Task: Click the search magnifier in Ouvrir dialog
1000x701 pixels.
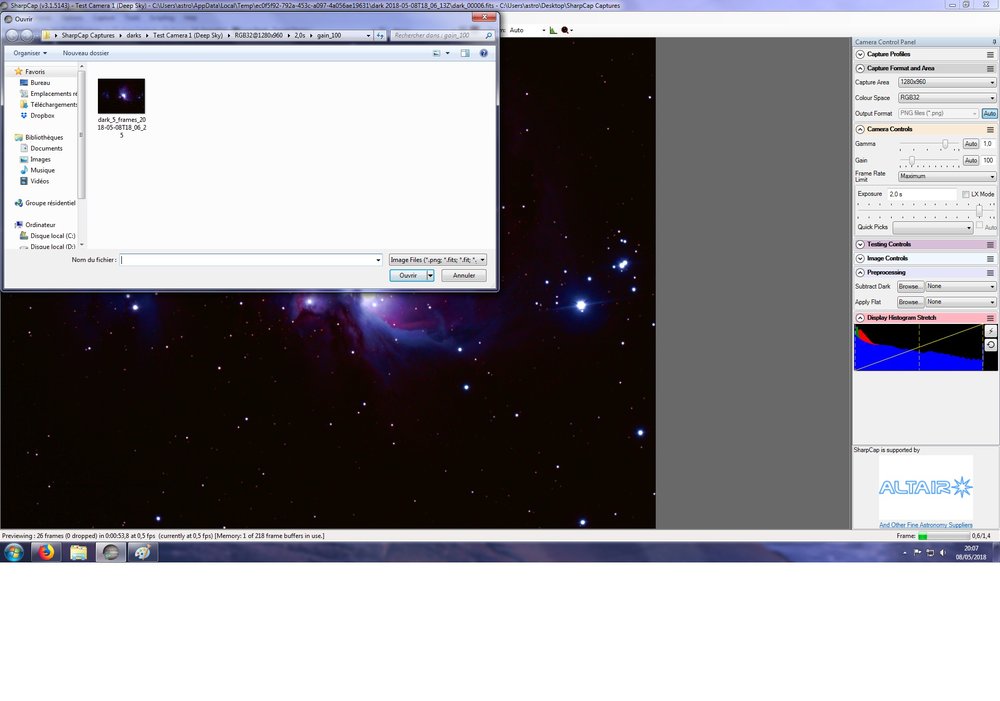Action: (489, 36)
